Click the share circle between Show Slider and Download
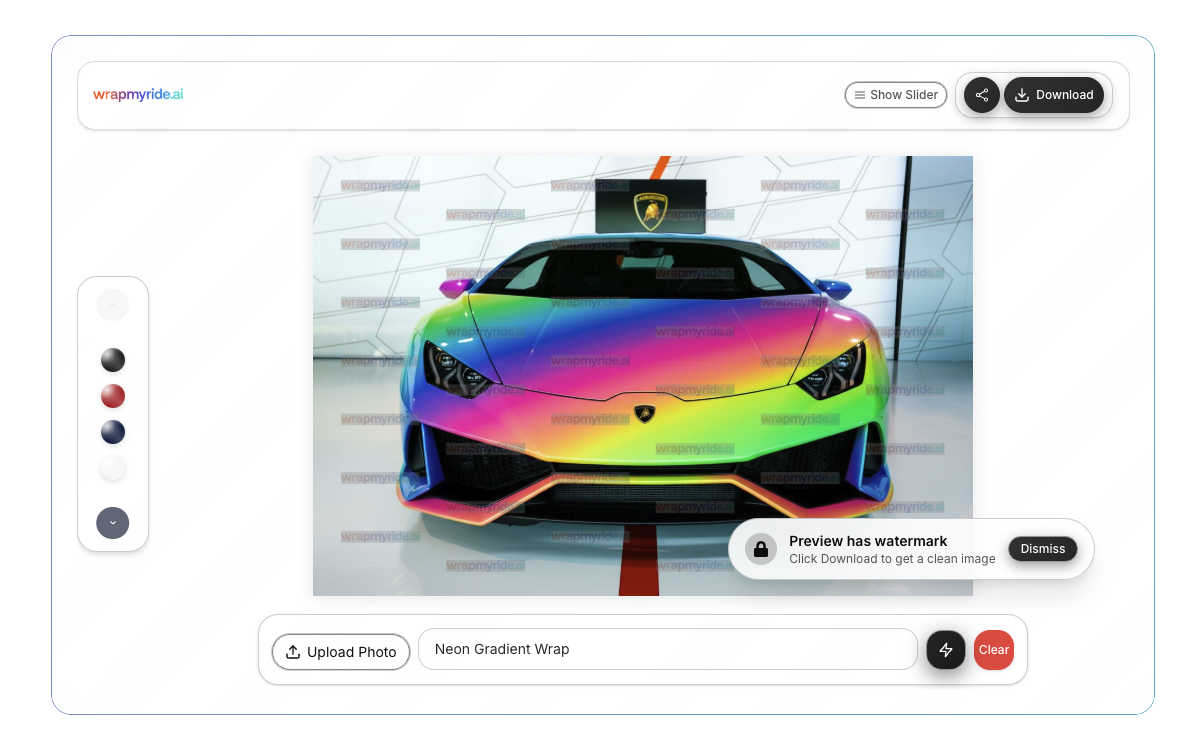This screenshot has height=742, width=1187. click(x=981, y=94)
